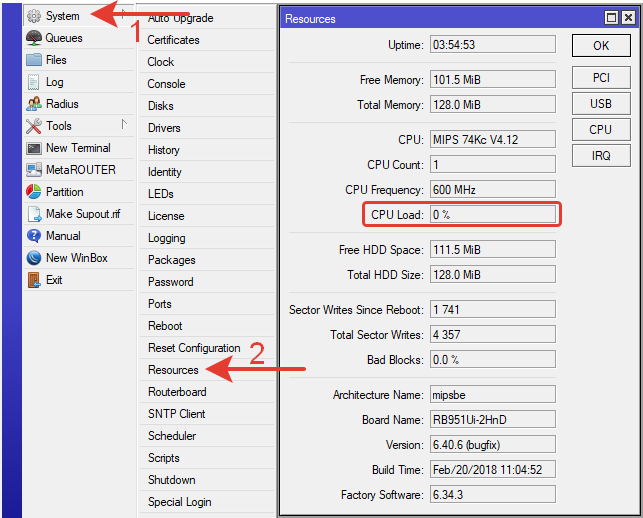Viewport: 643px width, 518px height.
Task: Open the Log menu entry
Action: click(x=79, y=82)
